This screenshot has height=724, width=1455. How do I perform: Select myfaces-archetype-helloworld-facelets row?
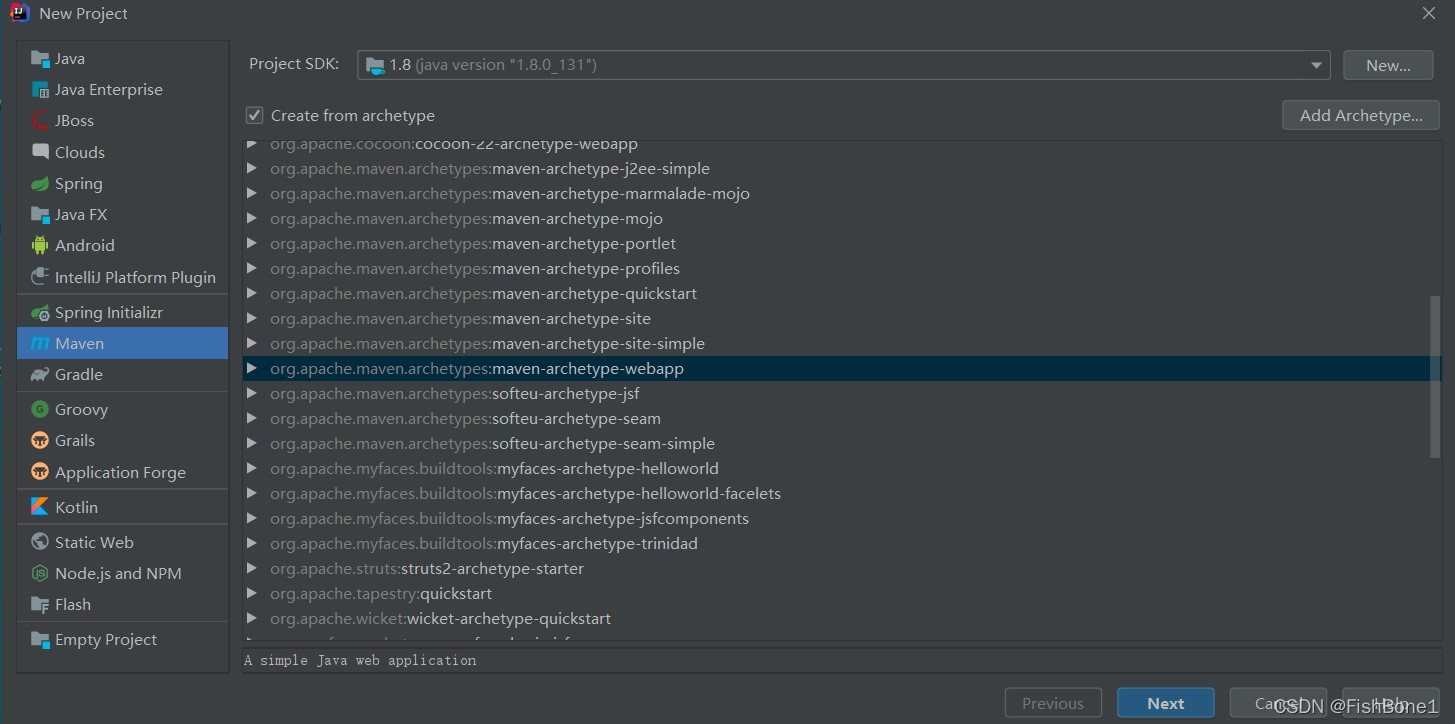842,494
